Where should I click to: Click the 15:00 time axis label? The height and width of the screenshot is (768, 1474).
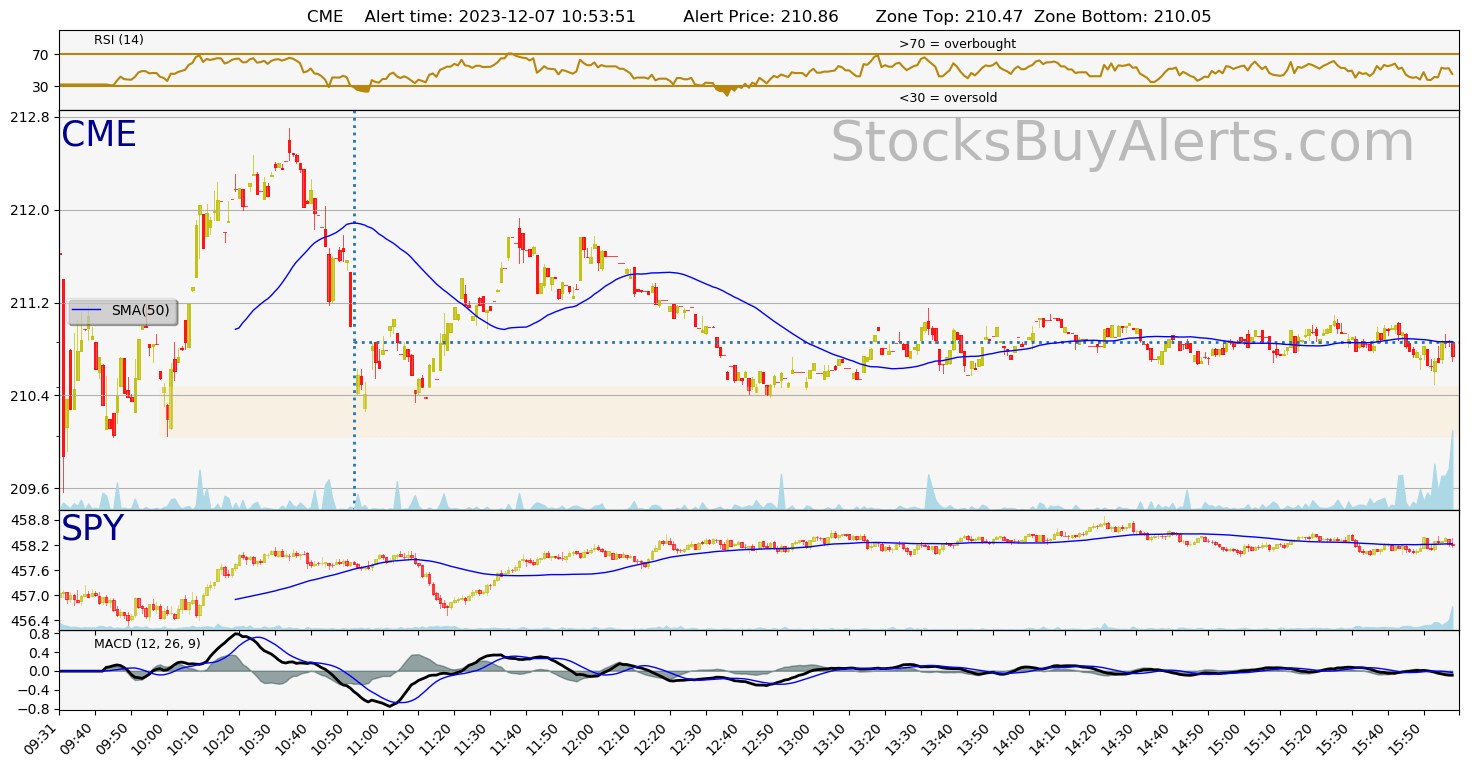(x=1222, y=739)
